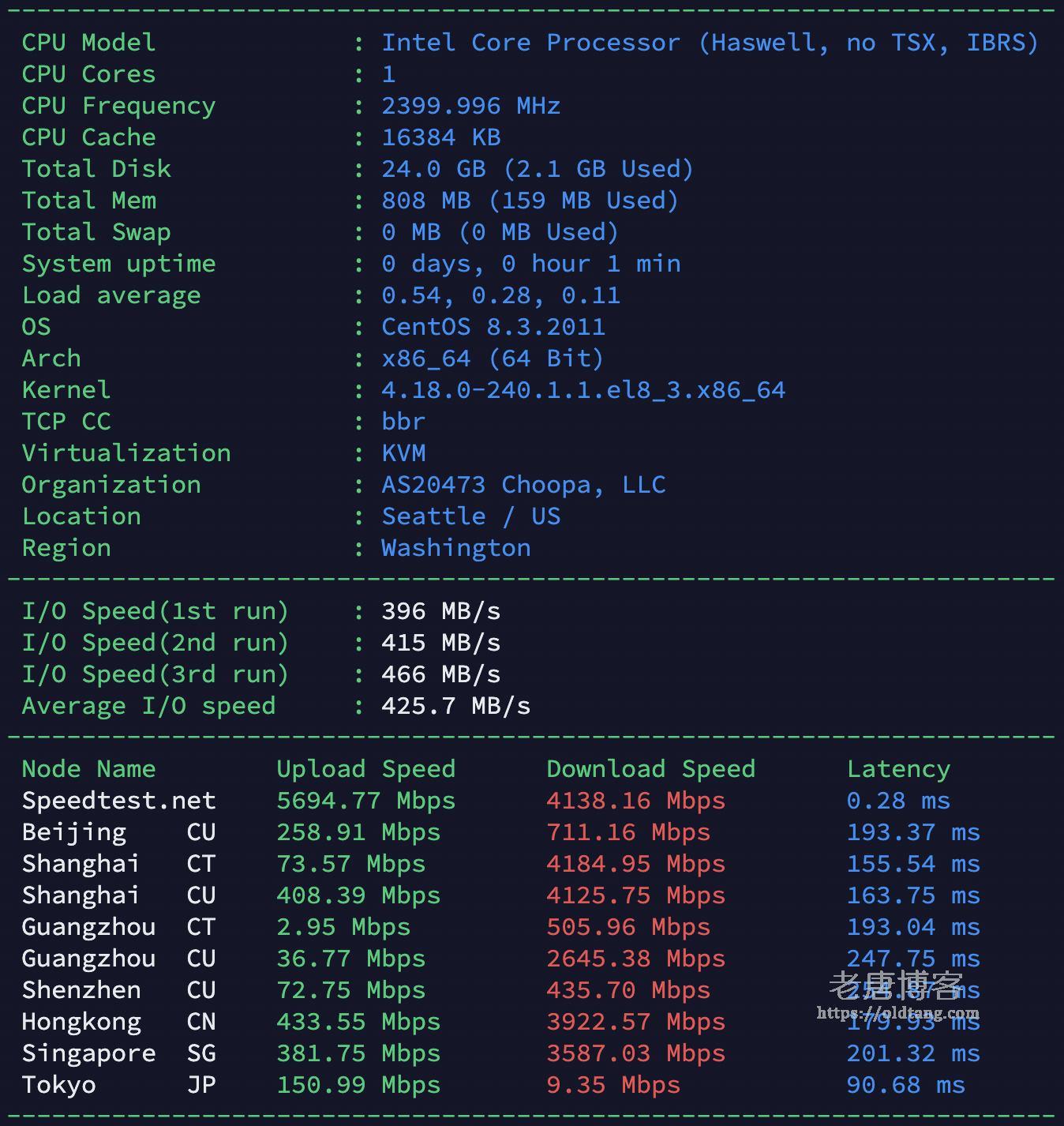
Task: Click the Seattle / US location value
Action: click(470, 516)
